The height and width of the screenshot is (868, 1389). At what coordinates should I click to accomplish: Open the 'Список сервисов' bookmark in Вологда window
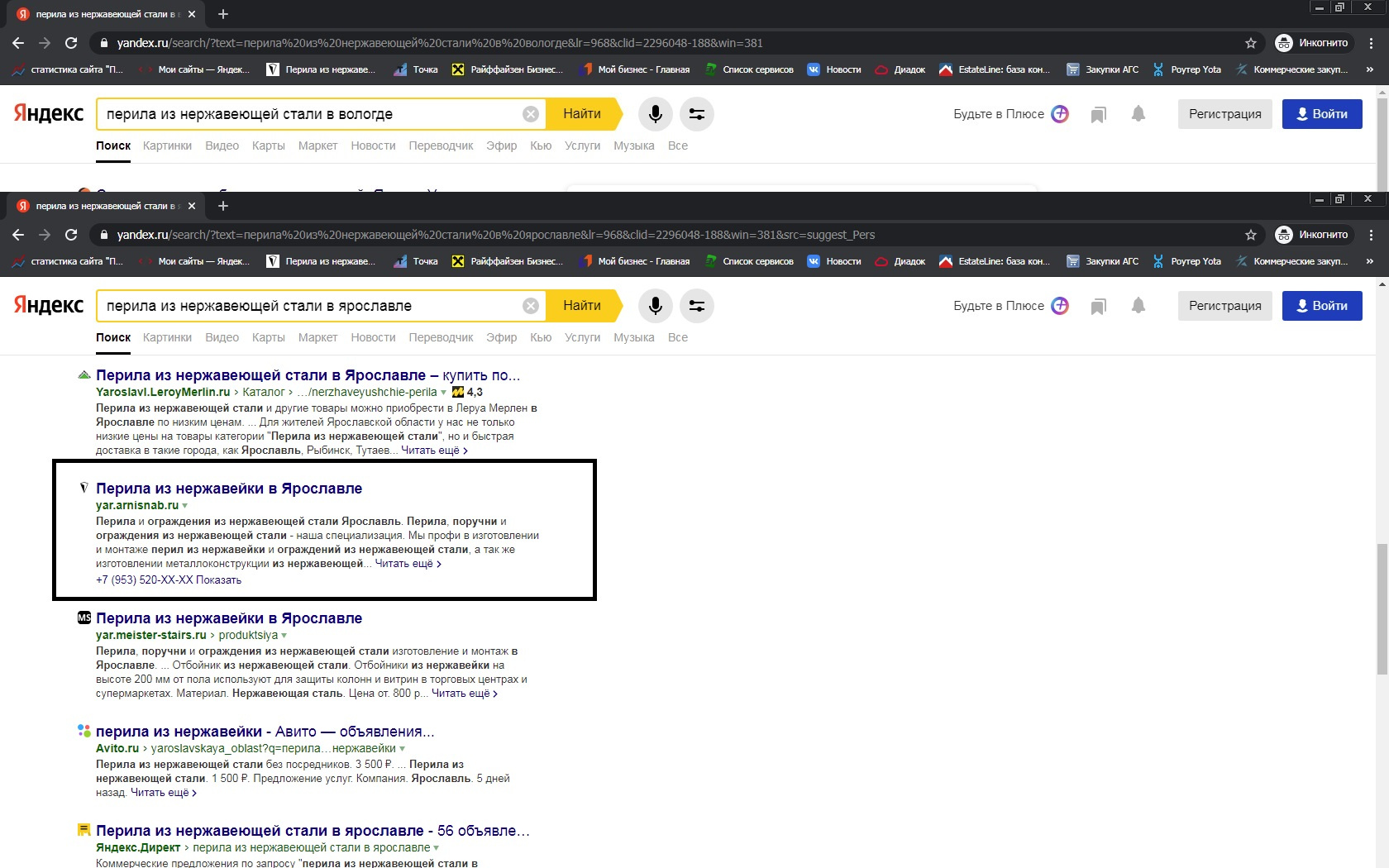click(749, 69)
